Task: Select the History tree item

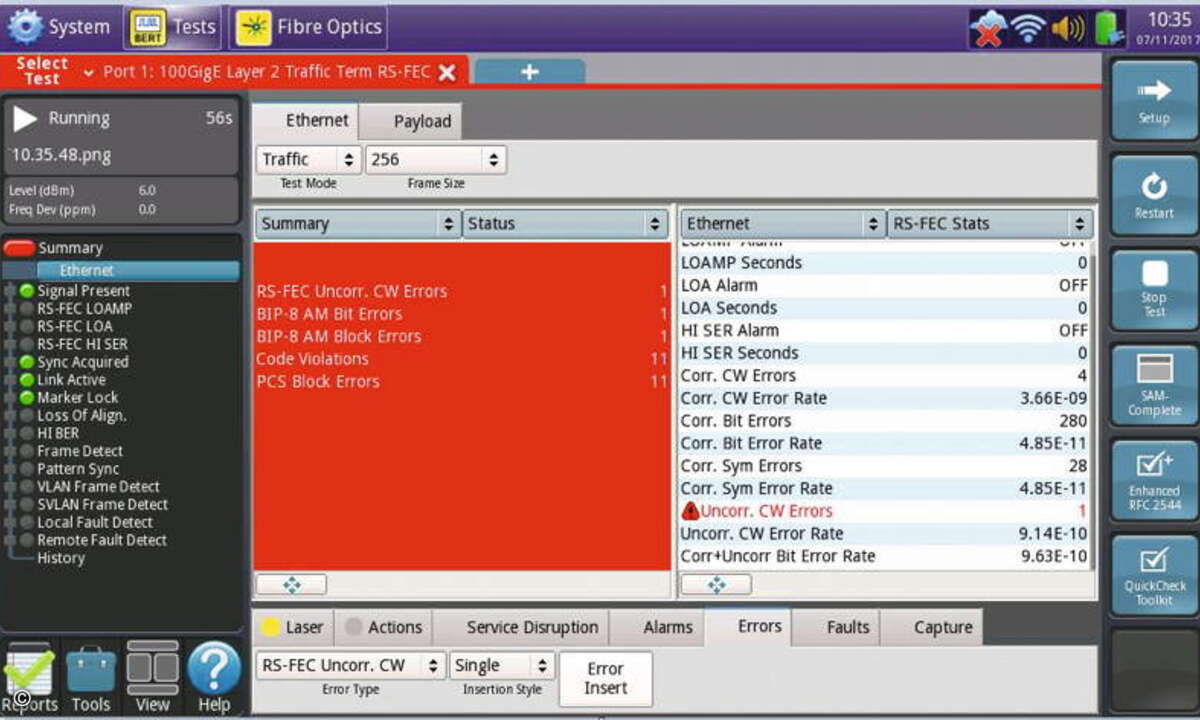Action: (x=60, y=558)
